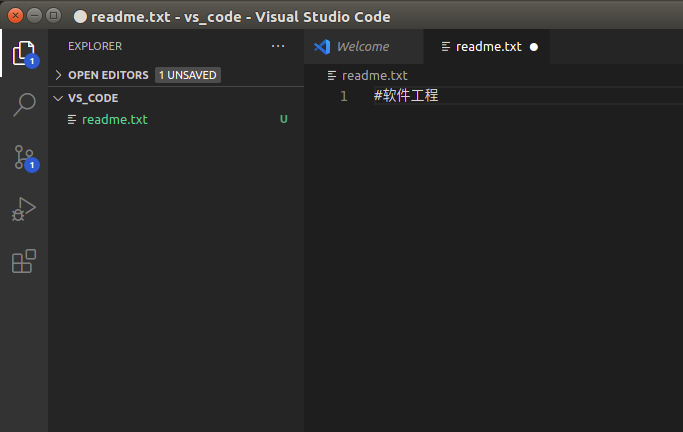
Task: Switch to the Welcome tab
Action: point(362,47)
